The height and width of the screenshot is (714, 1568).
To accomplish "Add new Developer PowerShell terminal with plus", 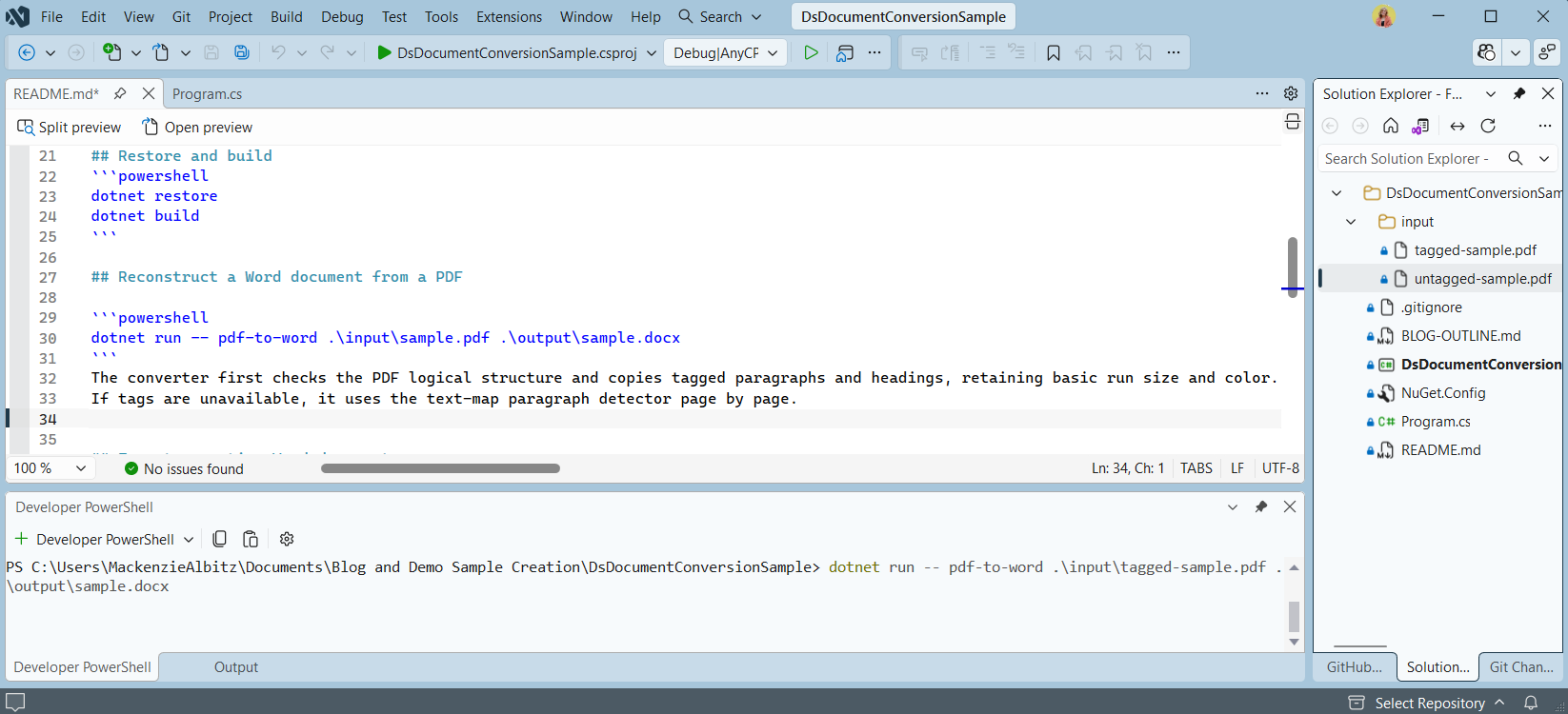I will point(22,539).
